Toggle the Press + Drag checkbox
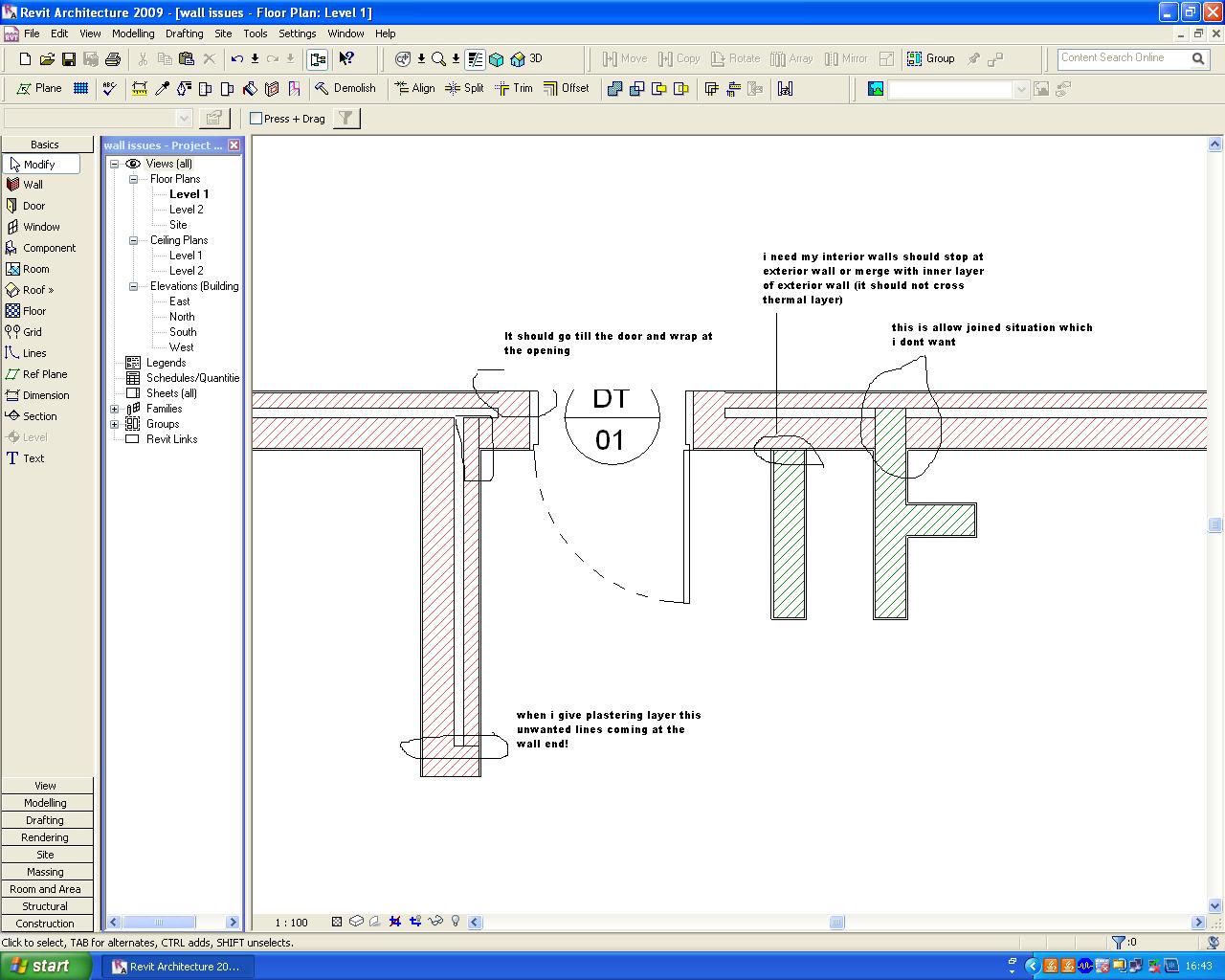Image resolution: width=1225 pixels, height=980 pixels. 256,119
